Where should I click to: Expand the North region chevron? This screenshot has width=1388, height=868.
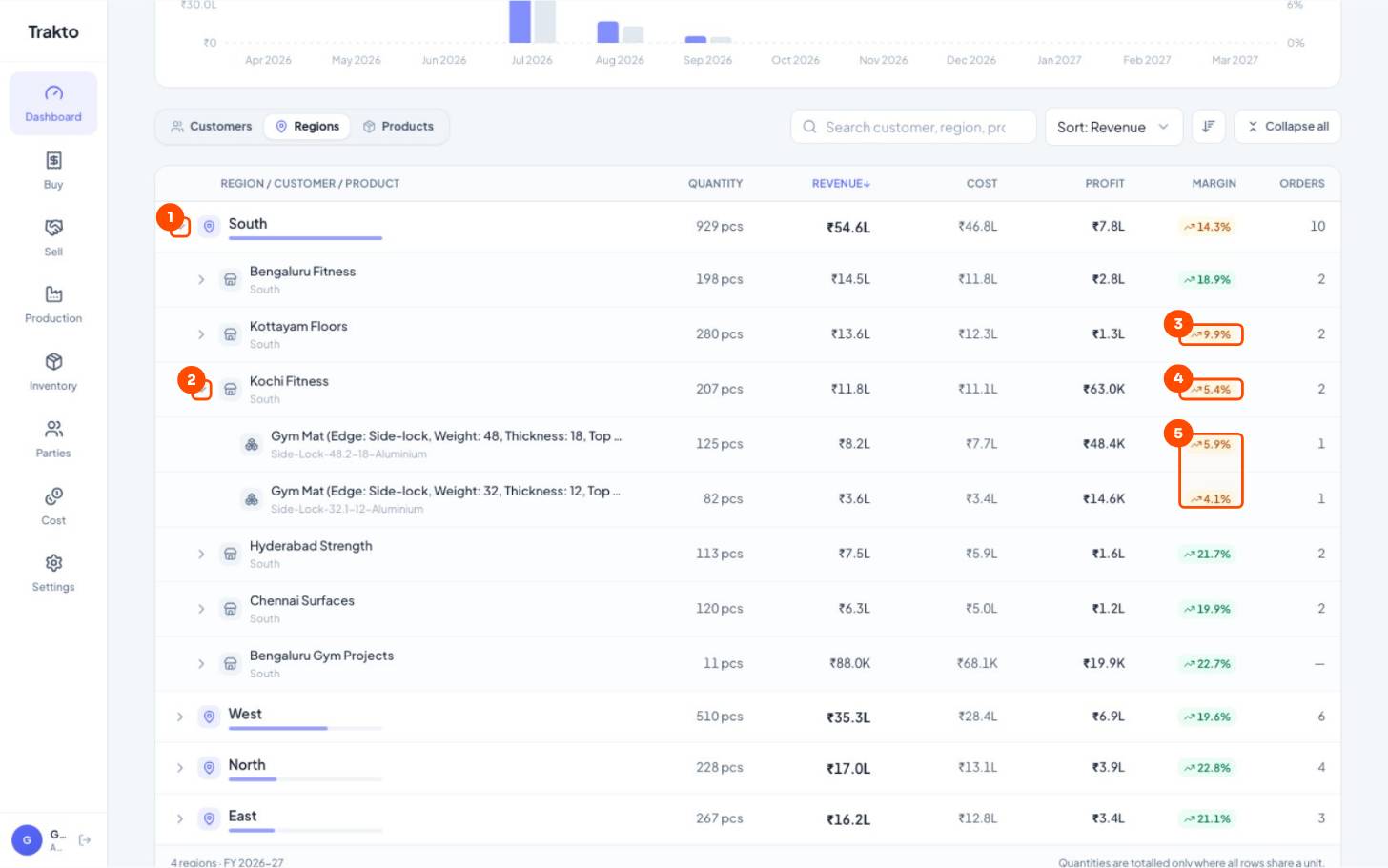[180, 768]
